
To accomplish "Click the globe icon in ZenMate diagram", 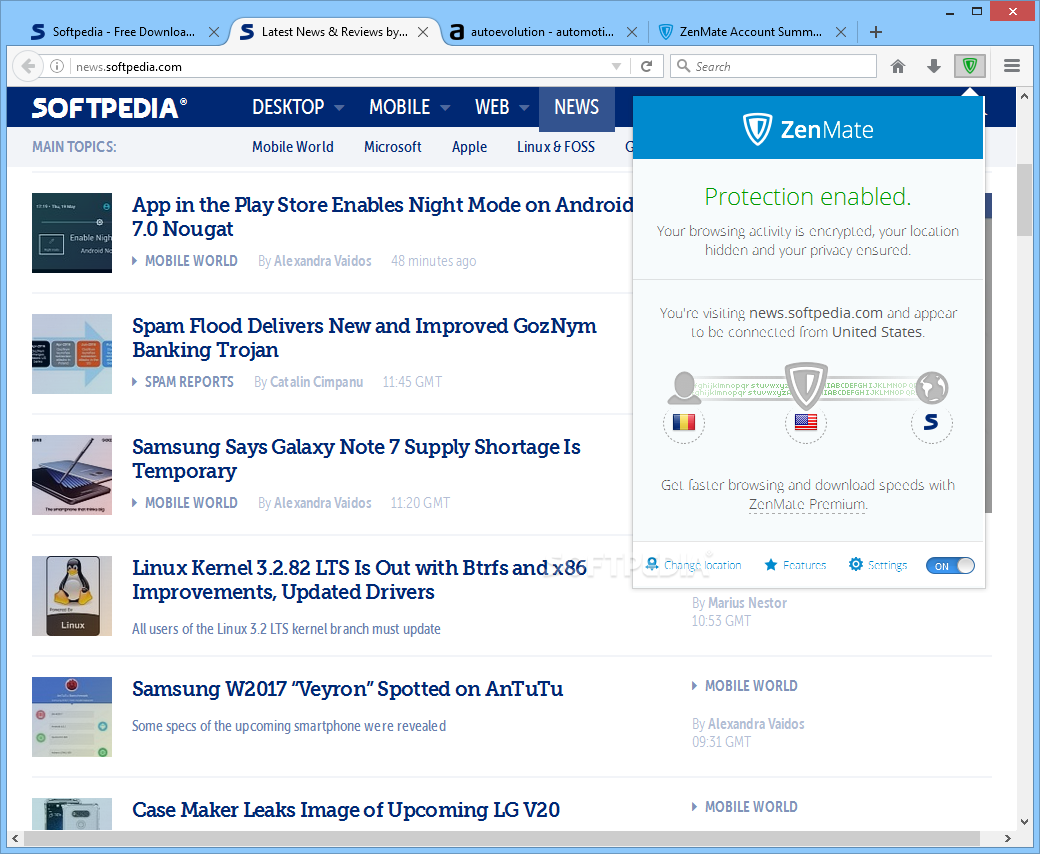I will tap(932, 388).
